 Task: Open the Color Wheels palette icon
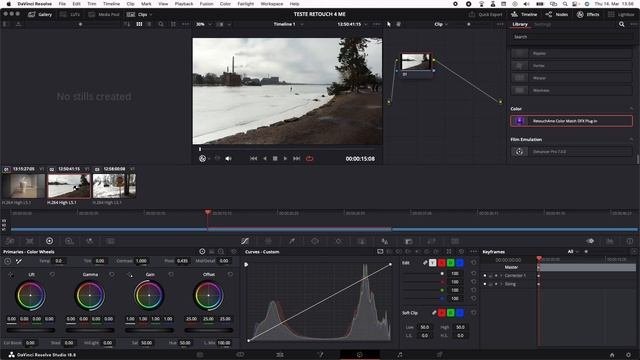(49, 241)
